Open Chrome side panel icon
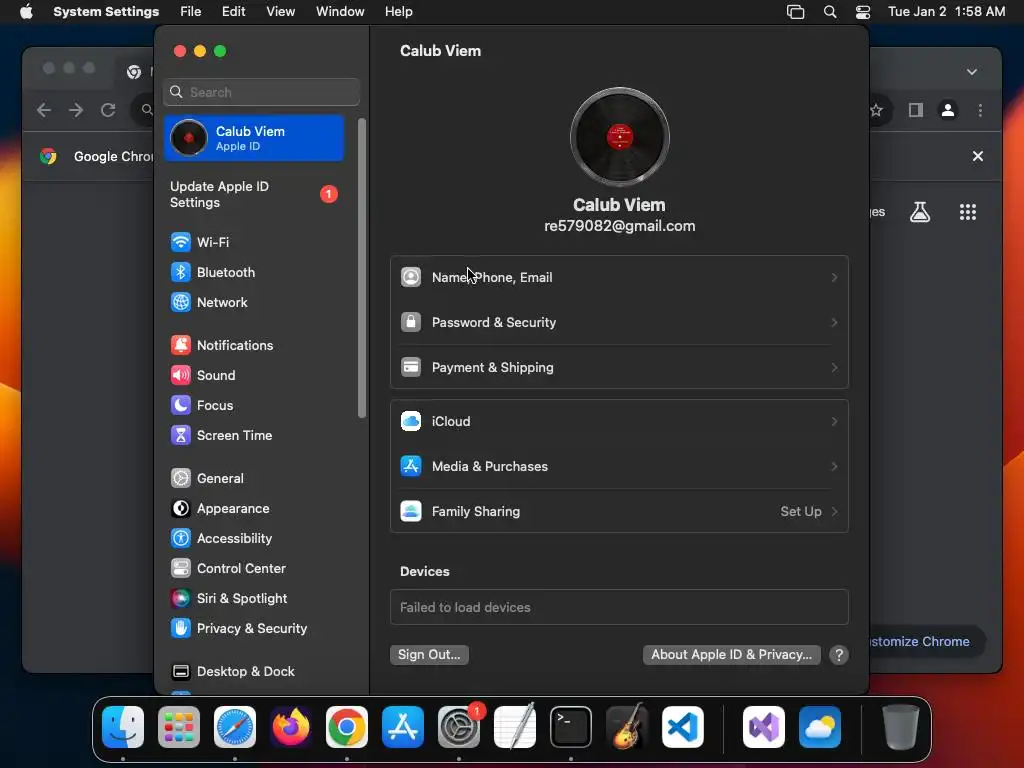This screenshot has height=768, width=1024. coord(916,110)
